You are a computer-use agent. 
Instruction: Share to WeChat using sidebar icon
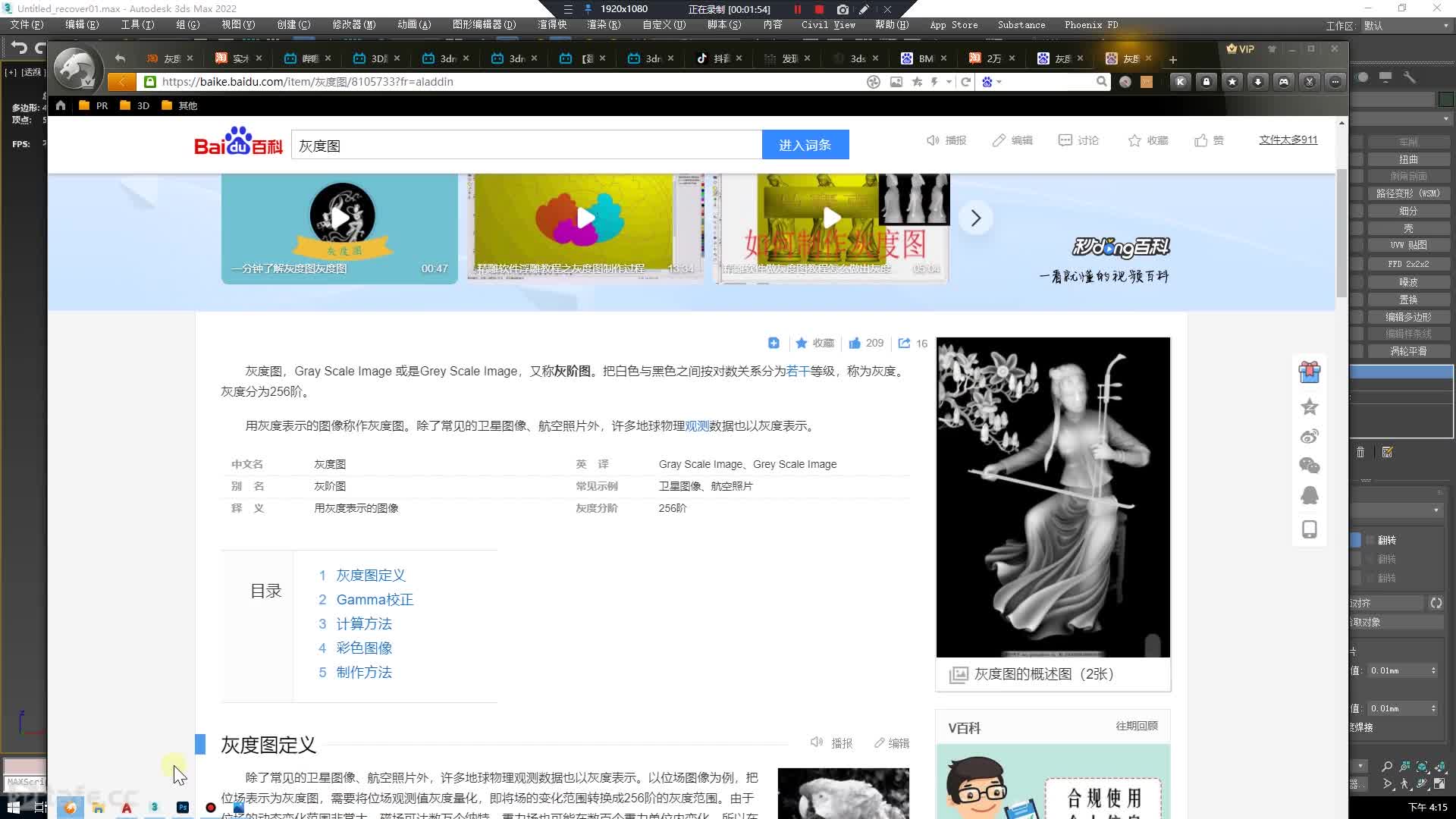tap(1310, 466)
